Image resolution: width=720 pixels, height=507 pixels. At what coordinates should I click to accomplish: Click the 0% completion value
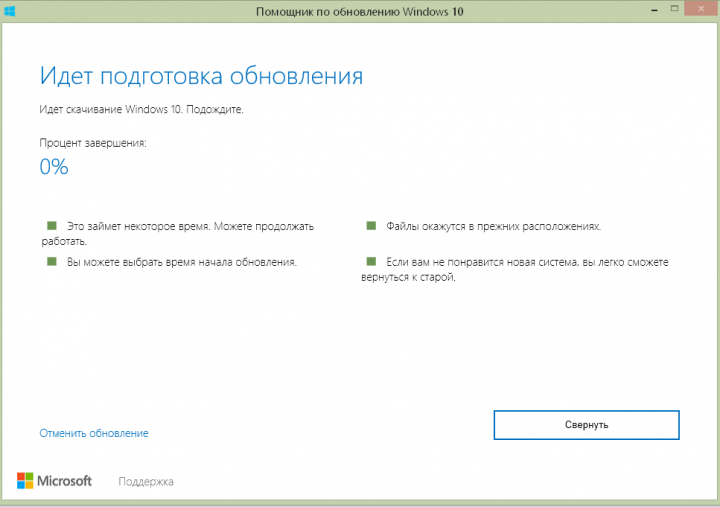(54, 166)
